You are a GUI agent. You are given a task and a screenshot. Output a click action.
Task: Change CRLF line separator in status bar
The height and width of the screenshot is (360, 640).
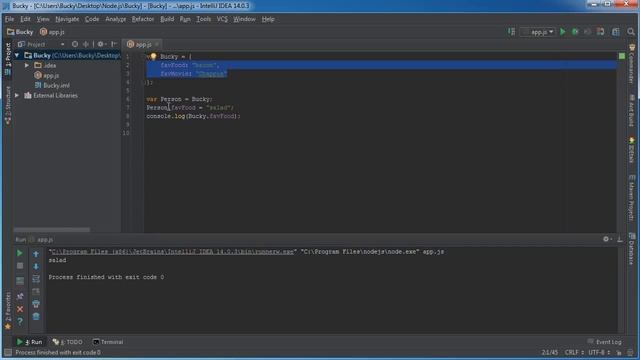coord(574,352)
